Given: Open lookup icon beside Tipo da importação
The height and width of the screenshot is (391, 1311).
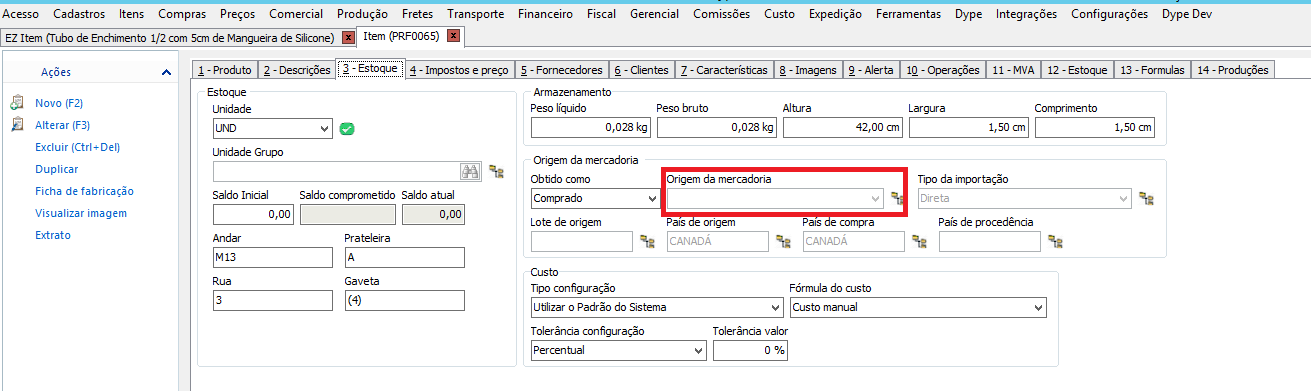Looking at the screenshot, I should 1147,199.
